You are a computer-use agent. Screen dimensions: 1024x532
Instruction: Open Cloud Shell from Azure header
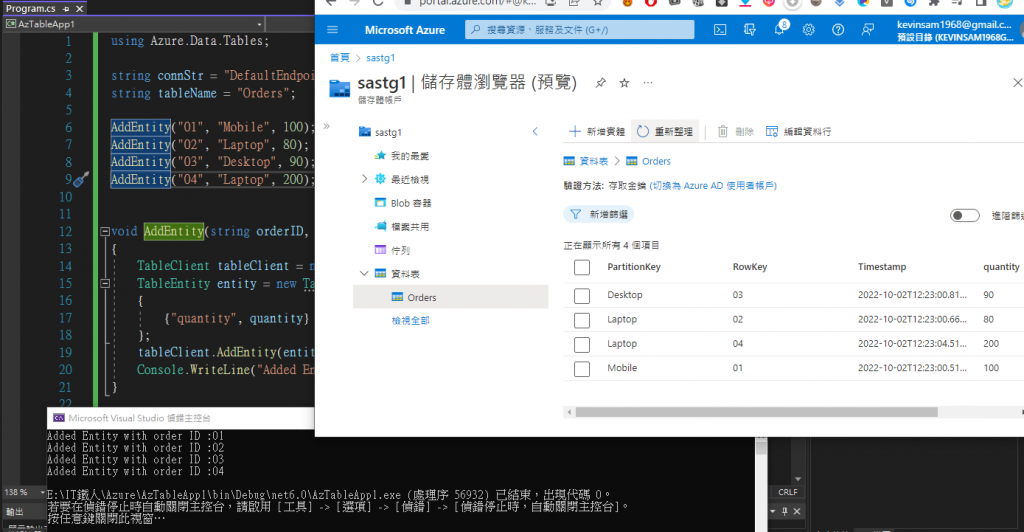pyautogui.click(x=720, y=30)
